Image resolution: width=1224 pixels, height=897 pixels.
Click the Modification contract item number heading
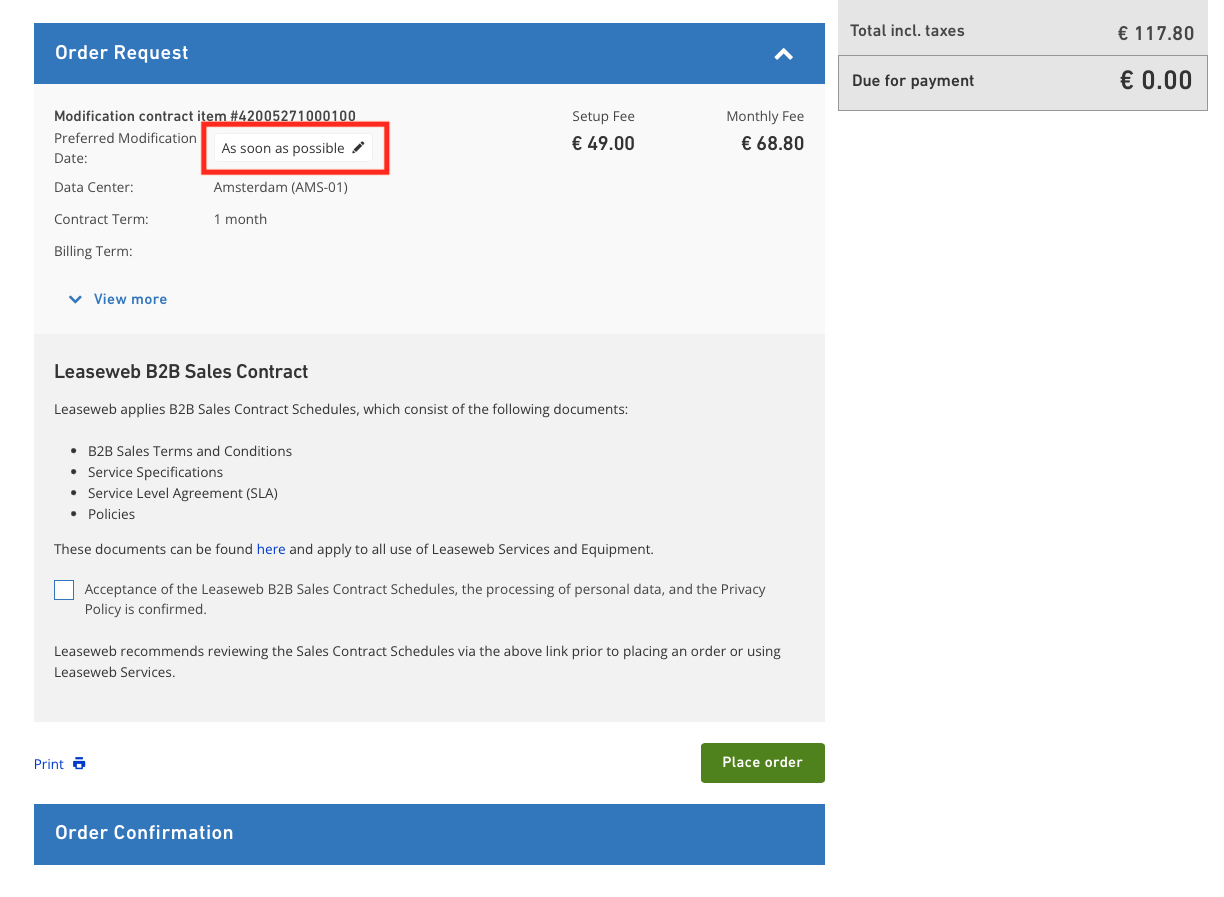click(205, 116)
